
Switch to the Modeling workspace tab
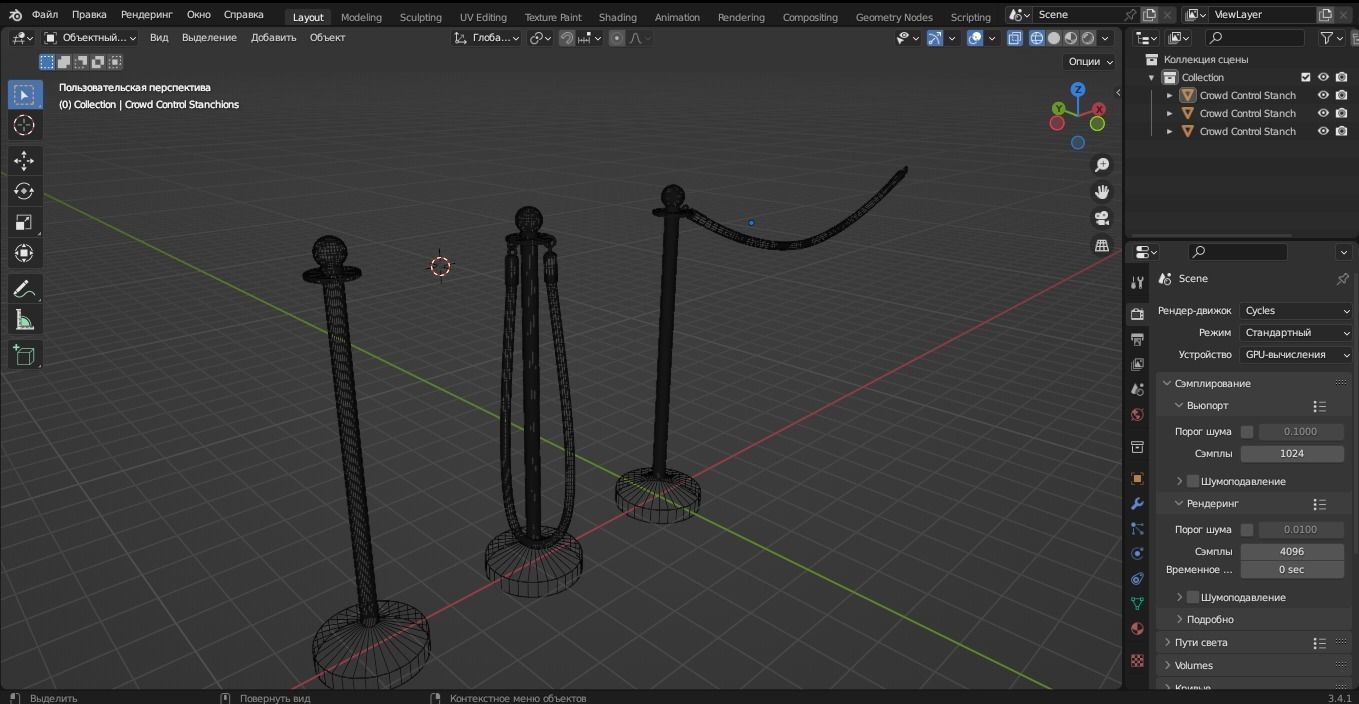[361, 17]
